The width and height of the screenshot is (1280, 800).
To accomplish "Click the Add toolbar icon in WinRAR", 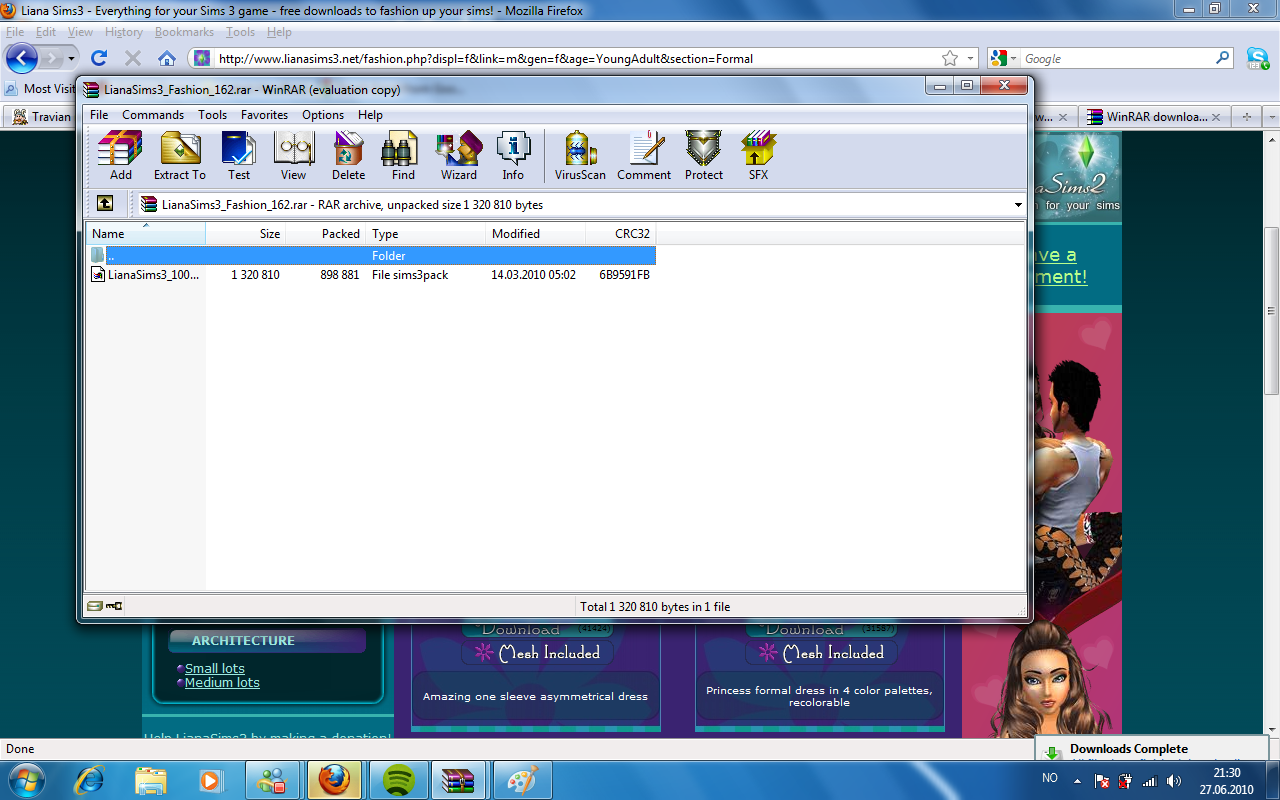I will [x=120, y=156].
